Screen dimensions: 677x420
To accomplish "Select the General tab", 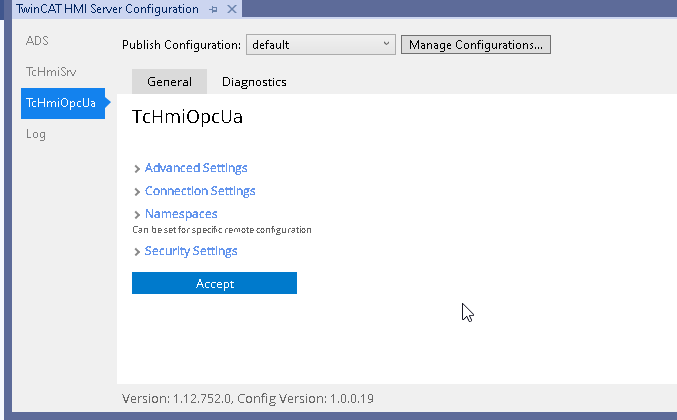I will pos(169,82).
